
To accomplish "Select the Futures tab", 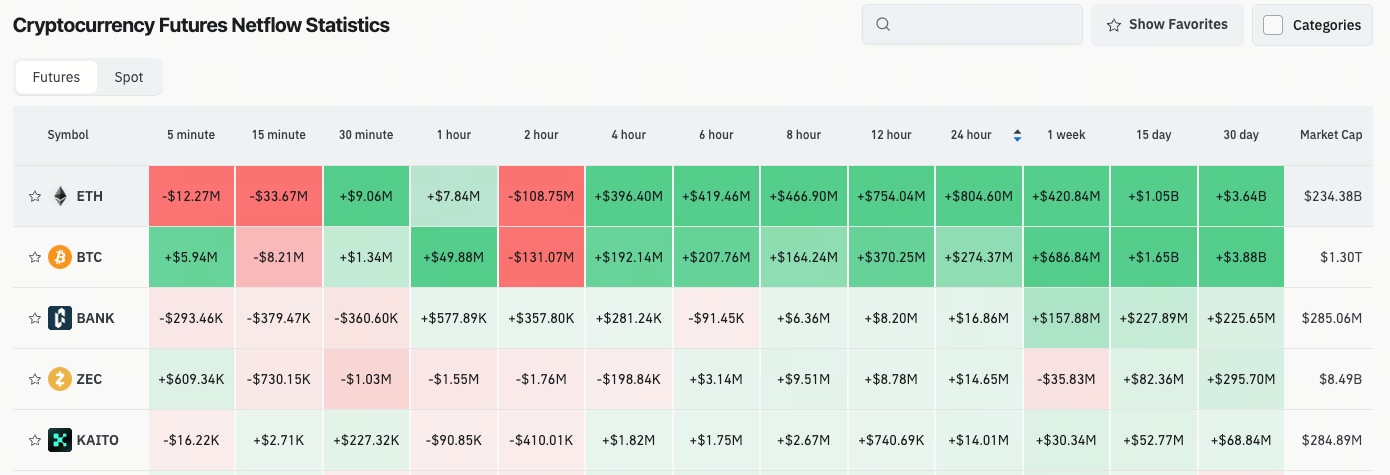I will coord(56,77).
